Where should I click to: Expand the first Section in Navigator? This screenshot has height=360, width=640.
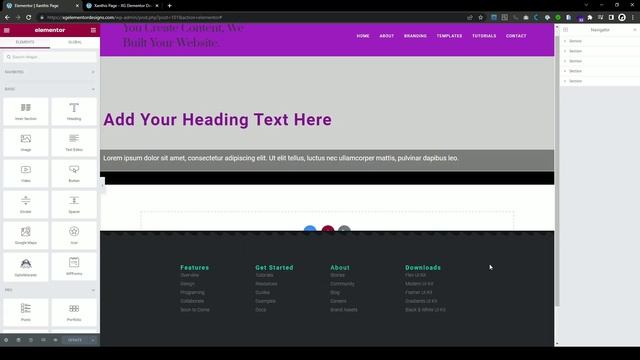coord(565,41)
